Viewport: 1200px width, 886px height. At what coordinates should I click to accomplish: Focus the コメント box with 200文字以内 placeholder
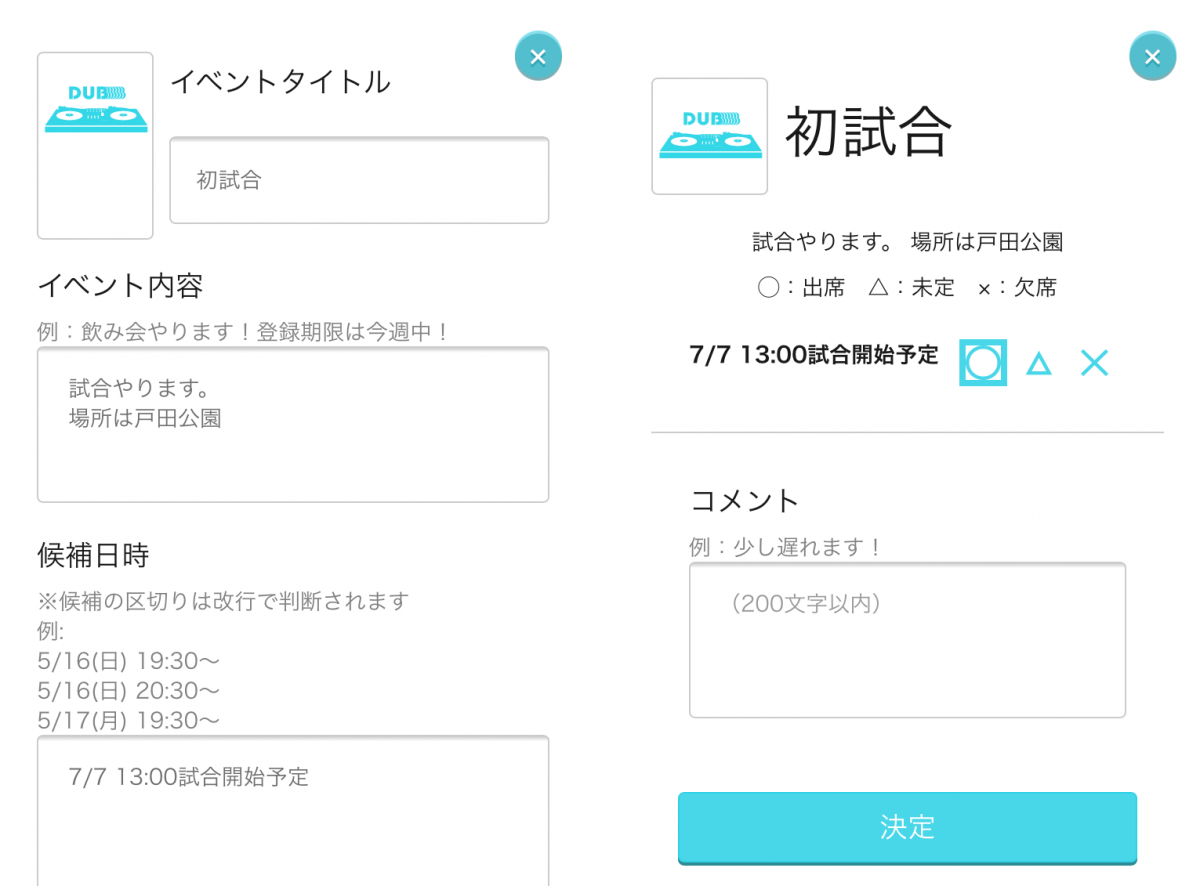pyautogui.click(x=907, y=640)
